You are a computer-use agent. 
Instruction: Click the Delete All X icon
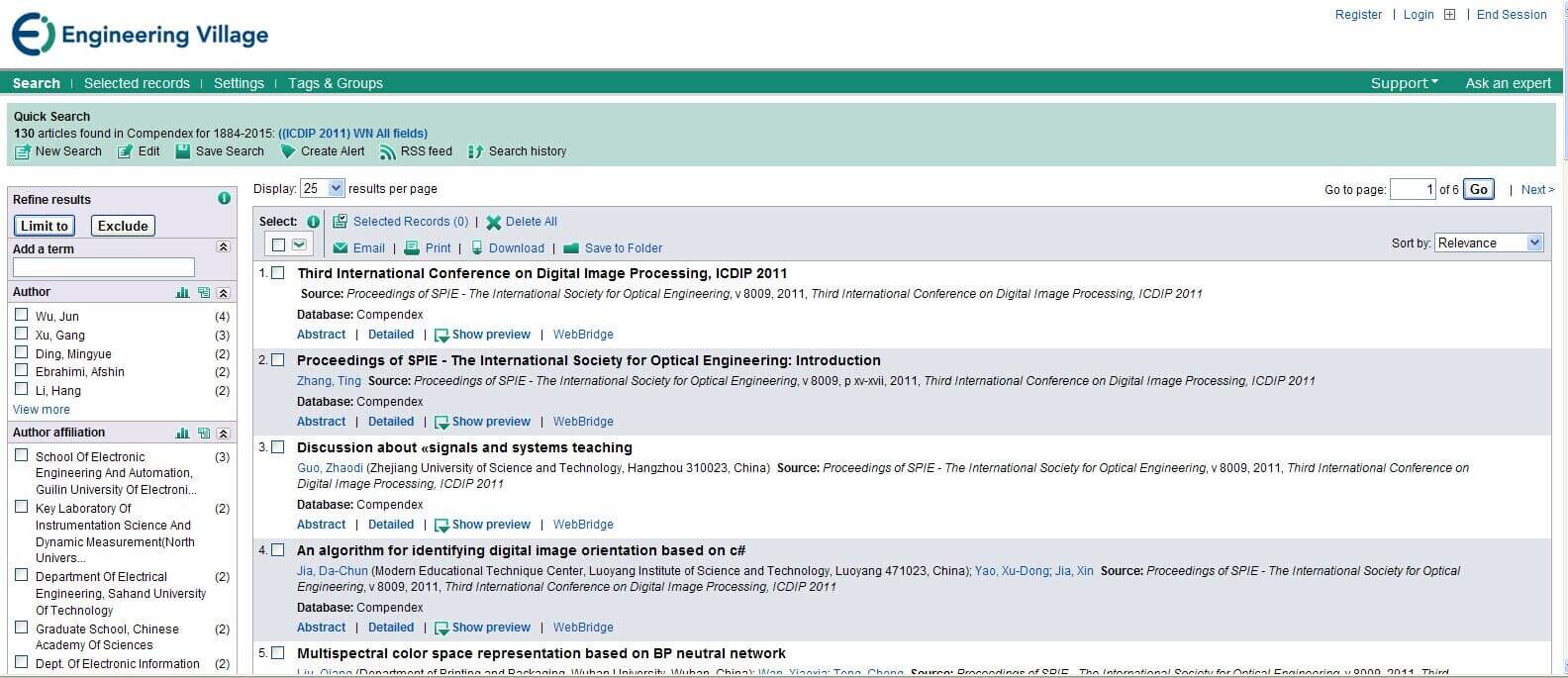pyautogui.click(x=493, y=223)
